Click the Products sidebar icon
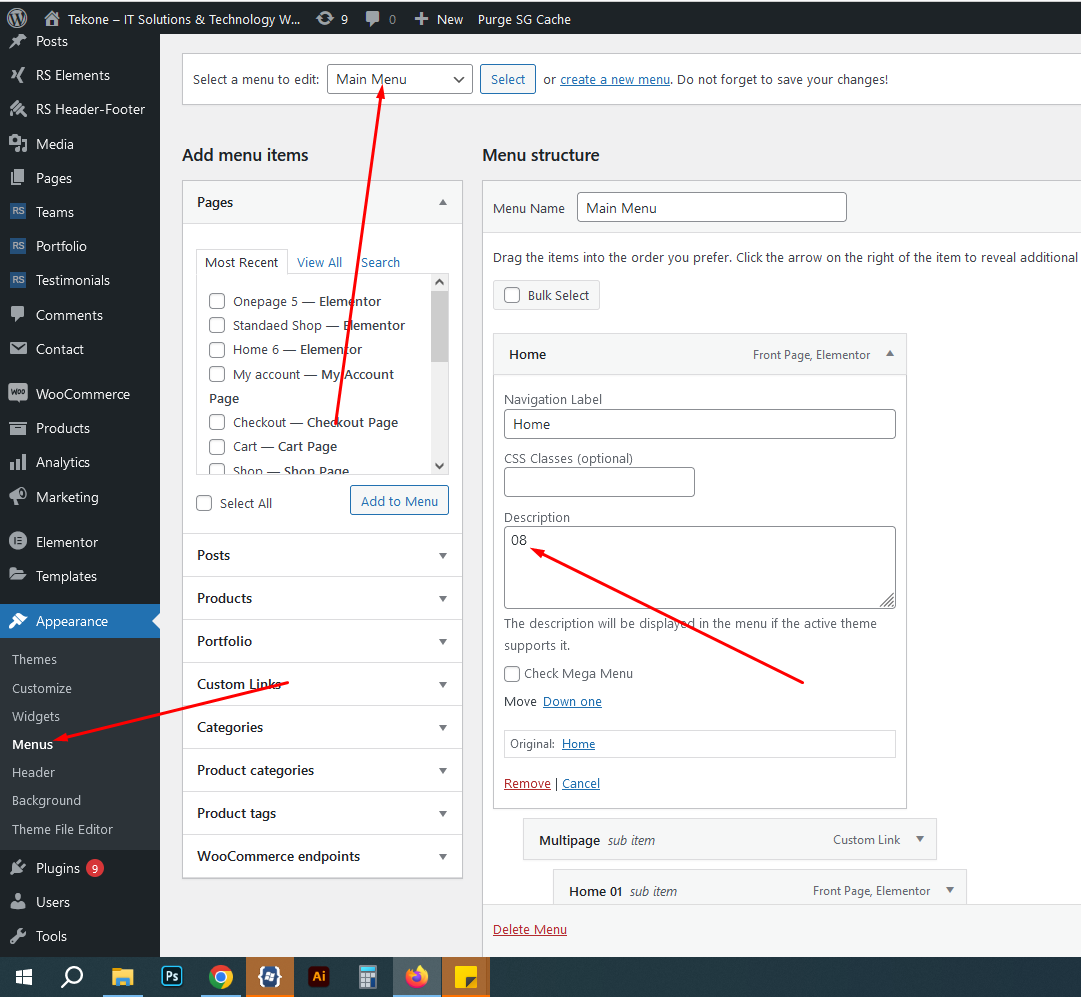The image size is (1081, 997). click(x=18, y=428)
